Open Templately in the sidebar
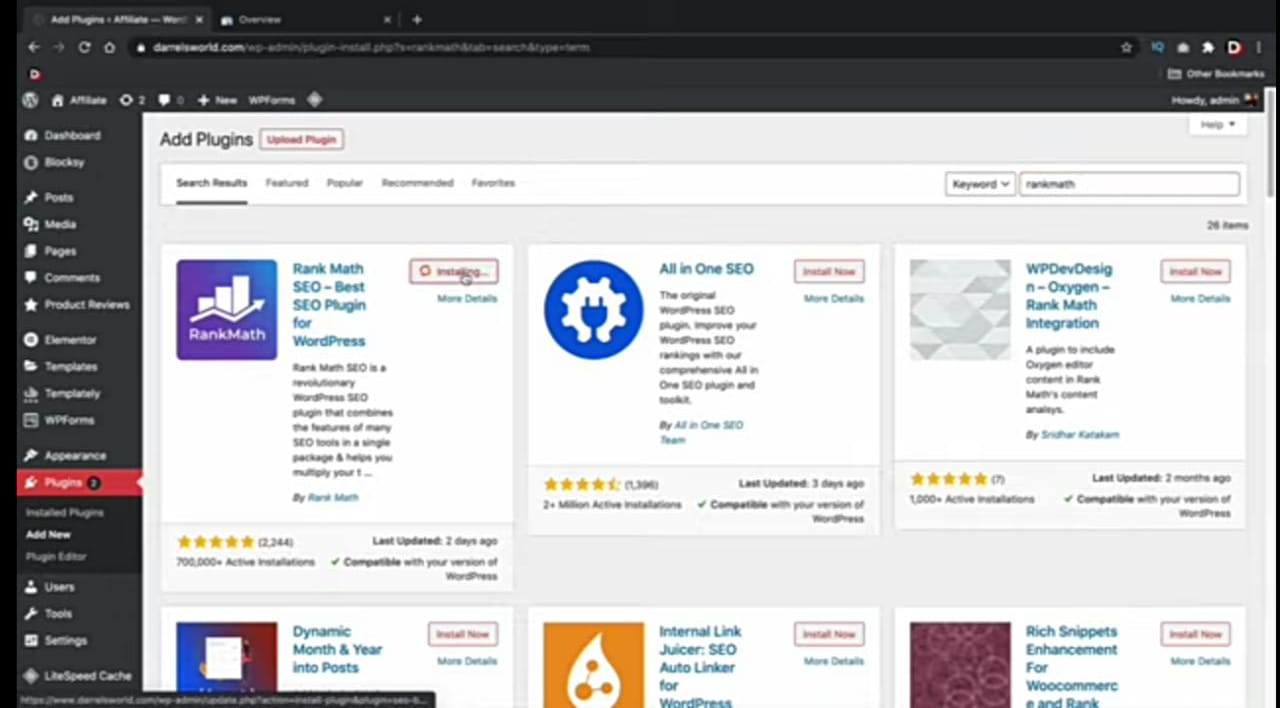The image size is (1280, 708). pyautogui.click(x=71, y=394)
